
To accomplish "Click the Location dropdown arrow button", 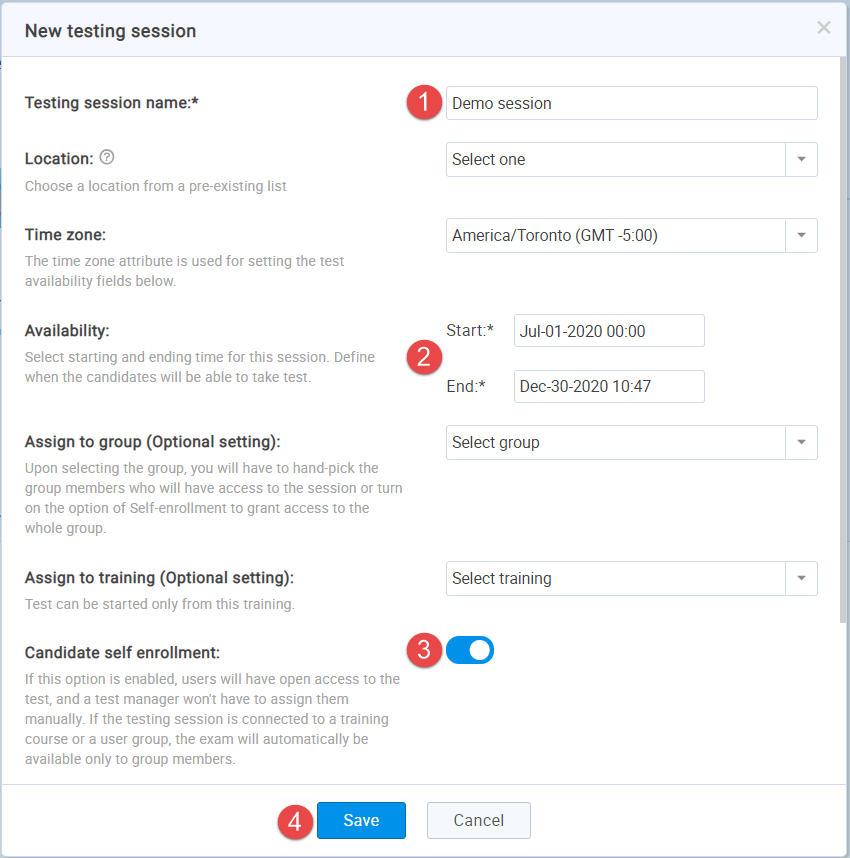I will pyautogui.click(x=802, y=160).
